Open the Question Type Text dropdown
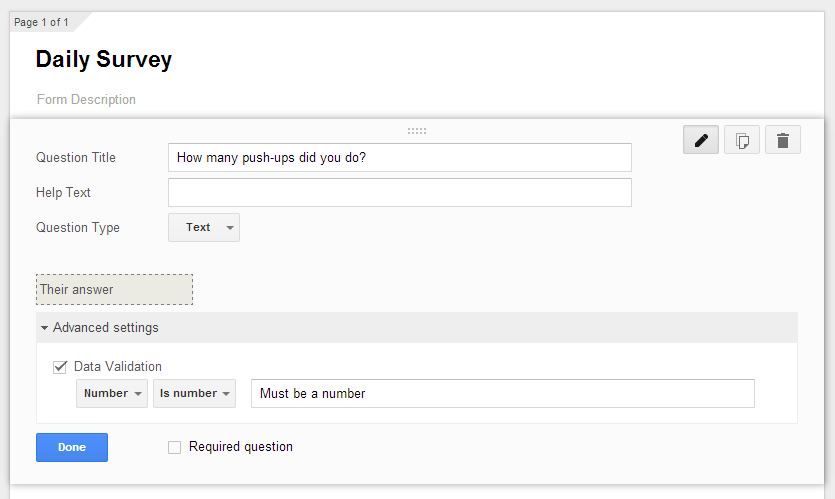Viewport: 835px width, 499px height. (204, 228)
